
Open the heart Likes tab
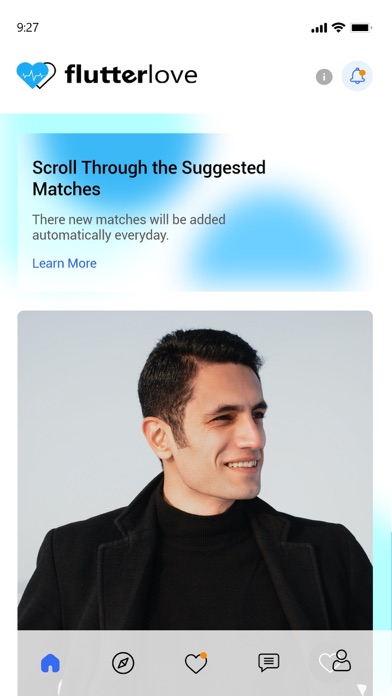click(x=196, y=663)
